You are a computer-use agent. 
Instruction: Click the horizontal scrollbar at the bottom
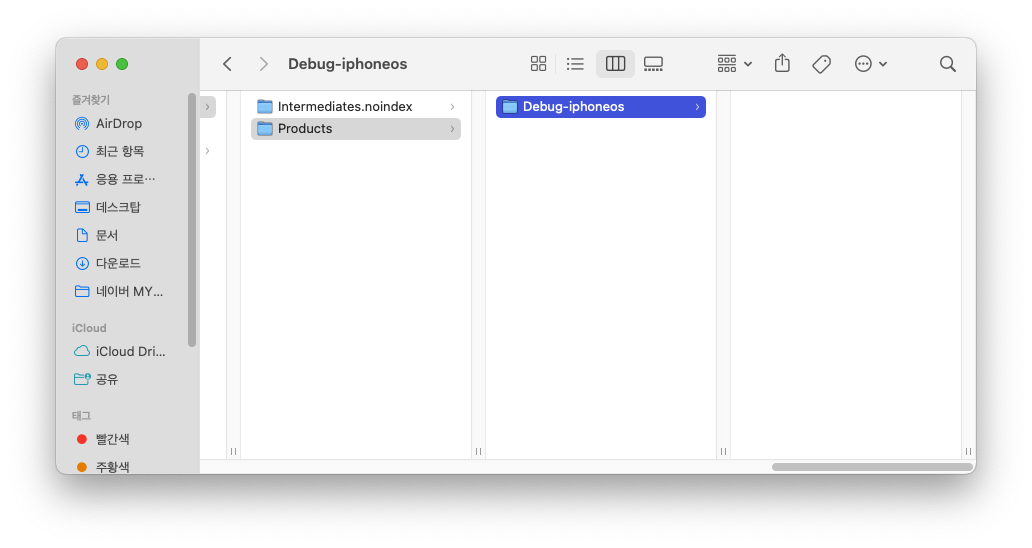(x=872, y=467)
